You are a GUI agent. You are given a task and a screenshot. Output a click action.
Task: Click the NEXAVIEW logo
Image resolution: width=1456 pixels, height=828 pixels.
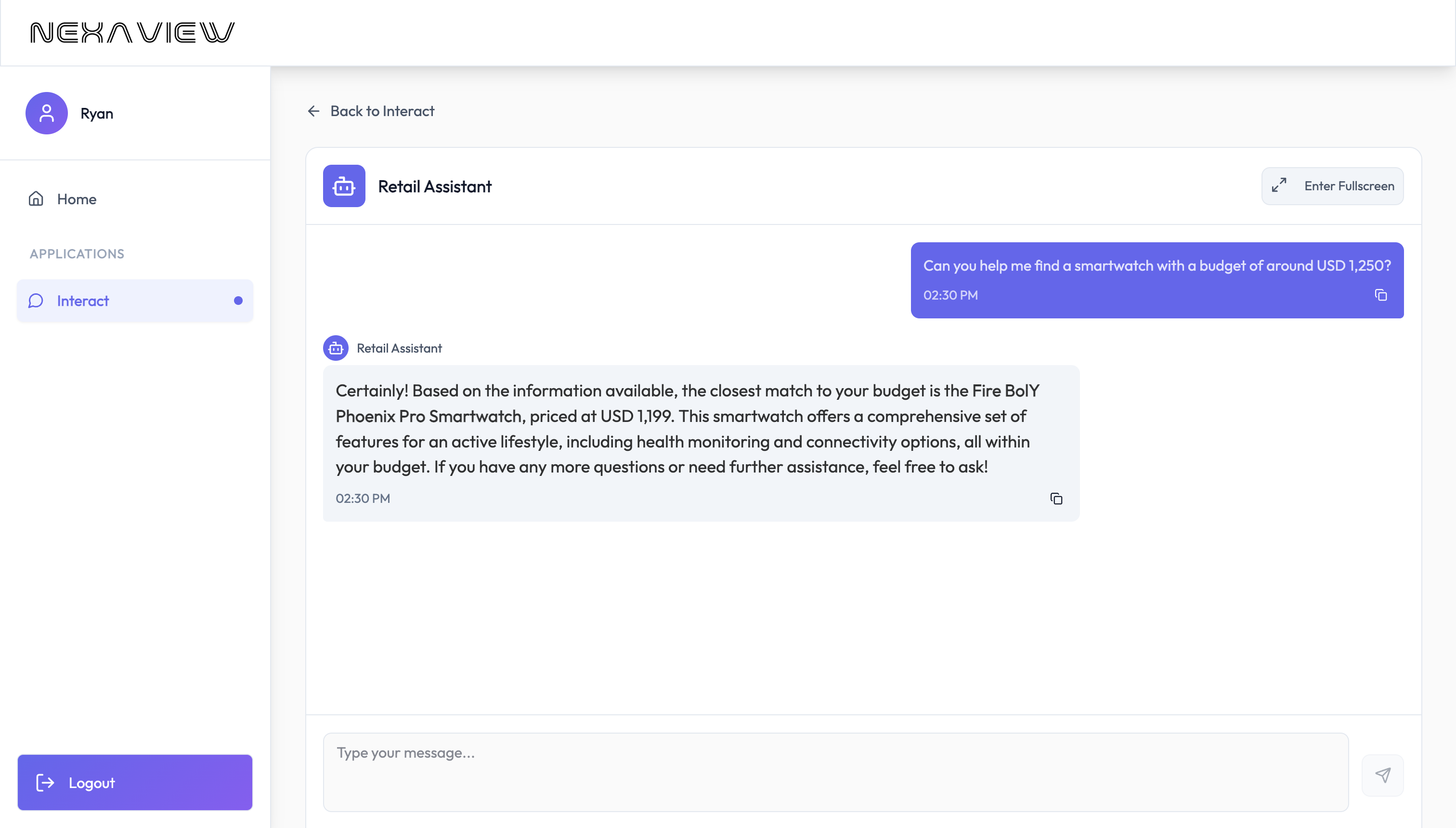132,33
